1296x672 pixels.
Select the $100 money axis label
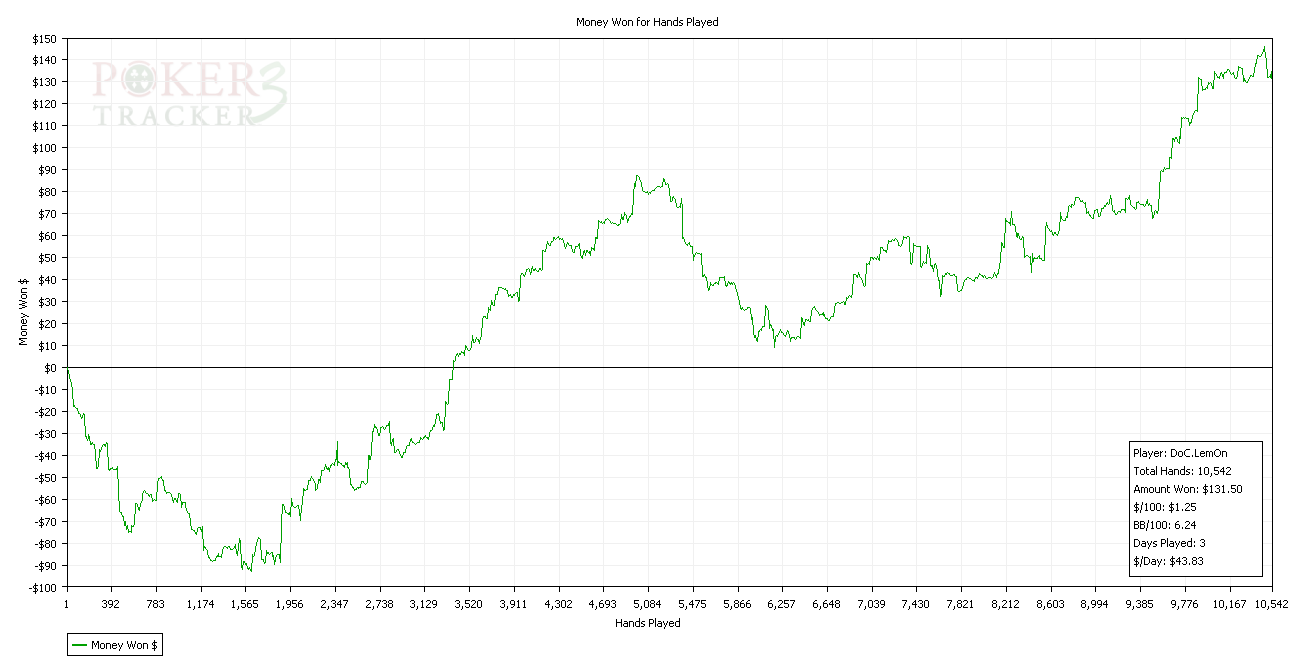click(46, 149)
